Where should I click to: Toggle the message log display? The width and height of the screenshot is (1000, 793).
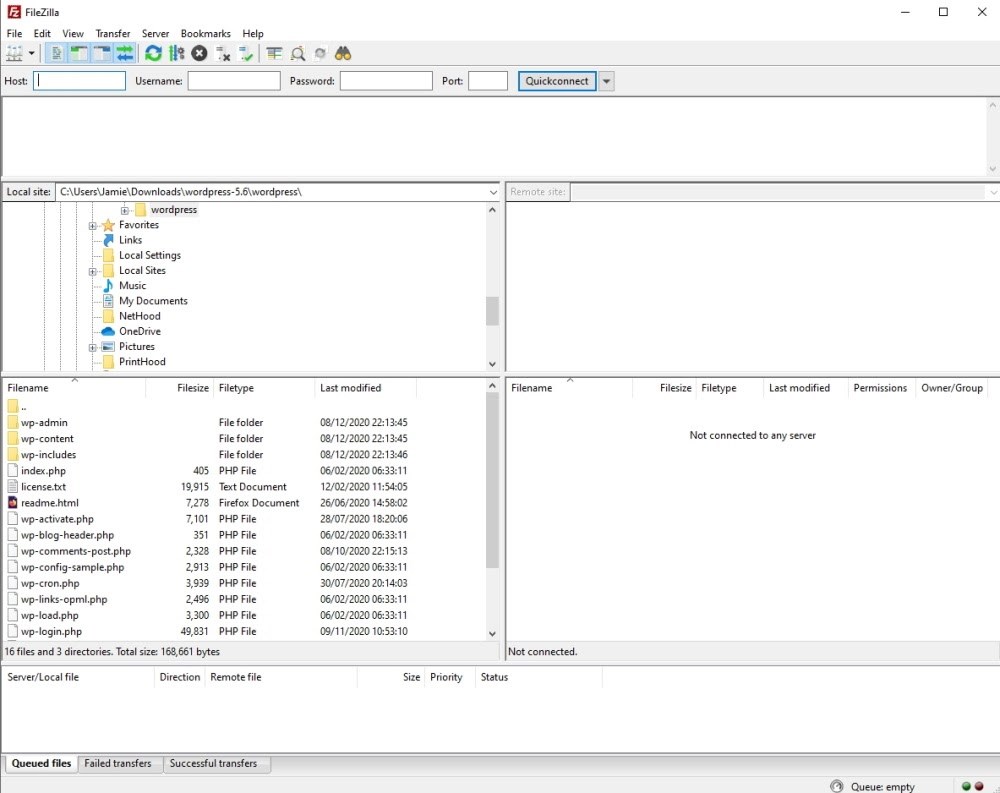56,54
